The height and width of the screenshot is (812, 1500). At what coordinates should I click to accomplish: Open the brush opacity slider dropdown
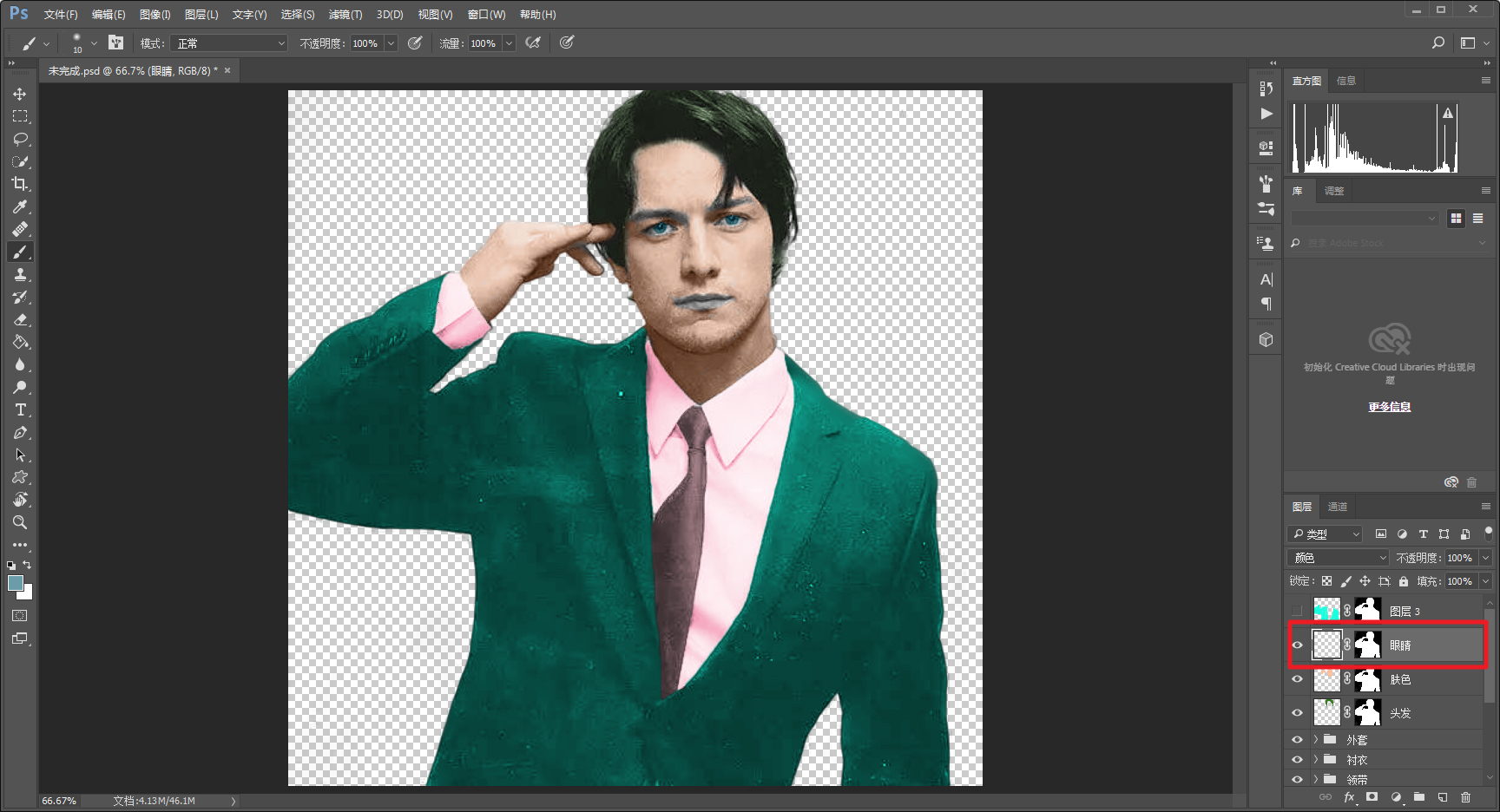[391, 43]
